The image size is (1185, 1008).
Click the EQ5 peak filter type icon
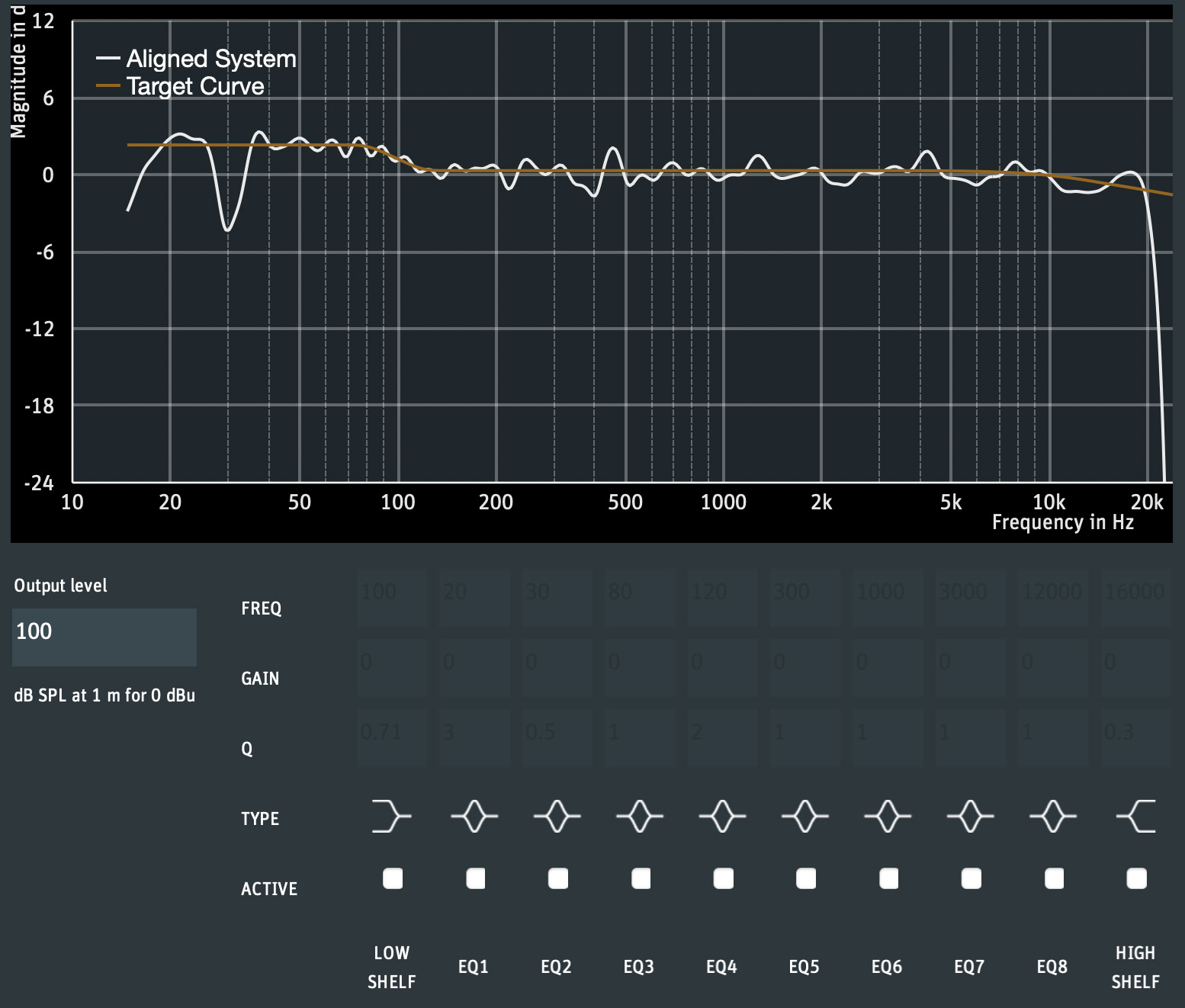805,816
